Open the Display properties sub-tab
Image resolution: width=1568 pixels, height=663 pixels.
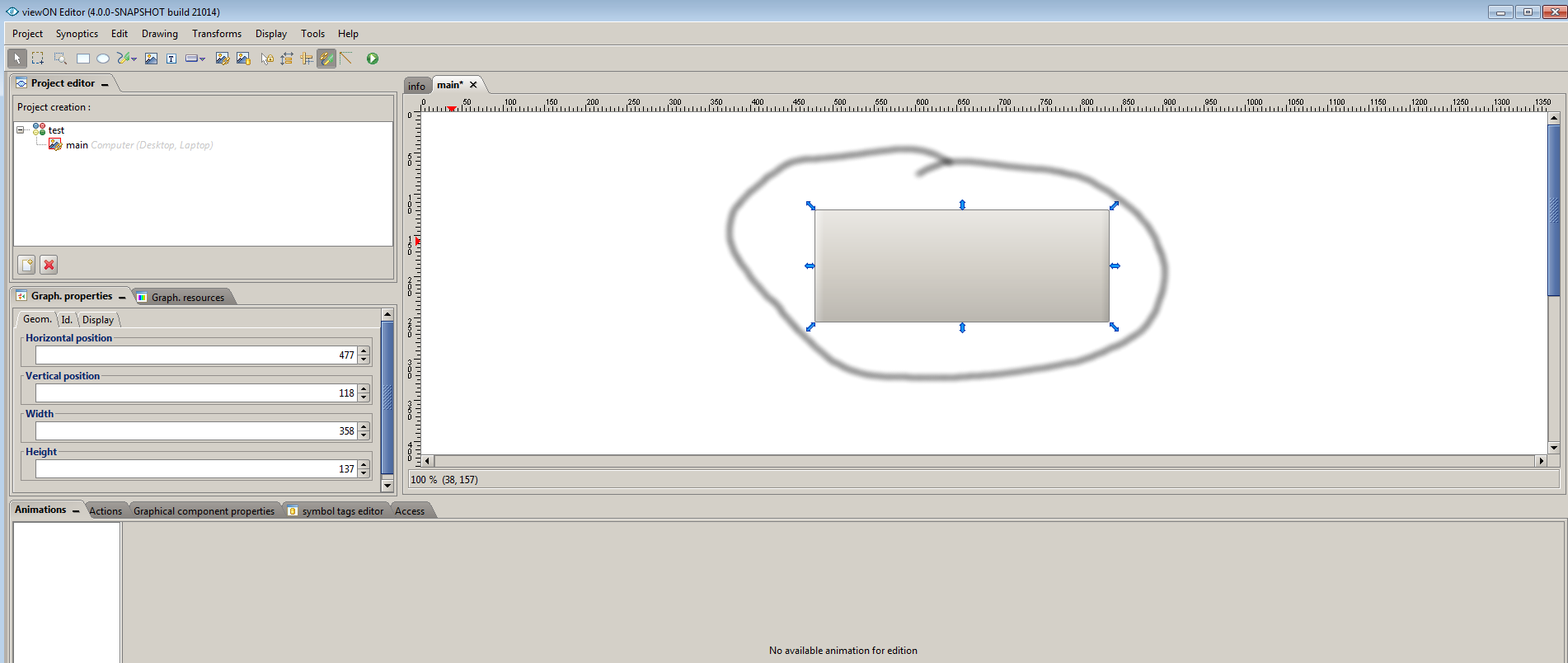(98, 320)
